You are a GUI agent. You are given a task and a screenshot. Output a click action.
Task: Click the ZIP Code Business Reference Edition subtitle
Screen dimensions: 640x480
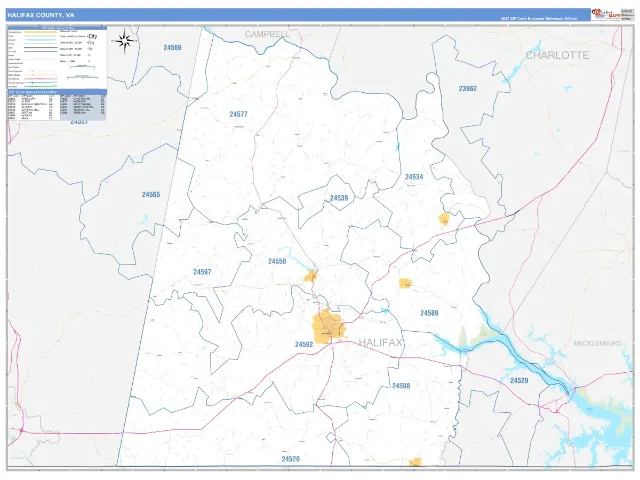pos(539,18)
